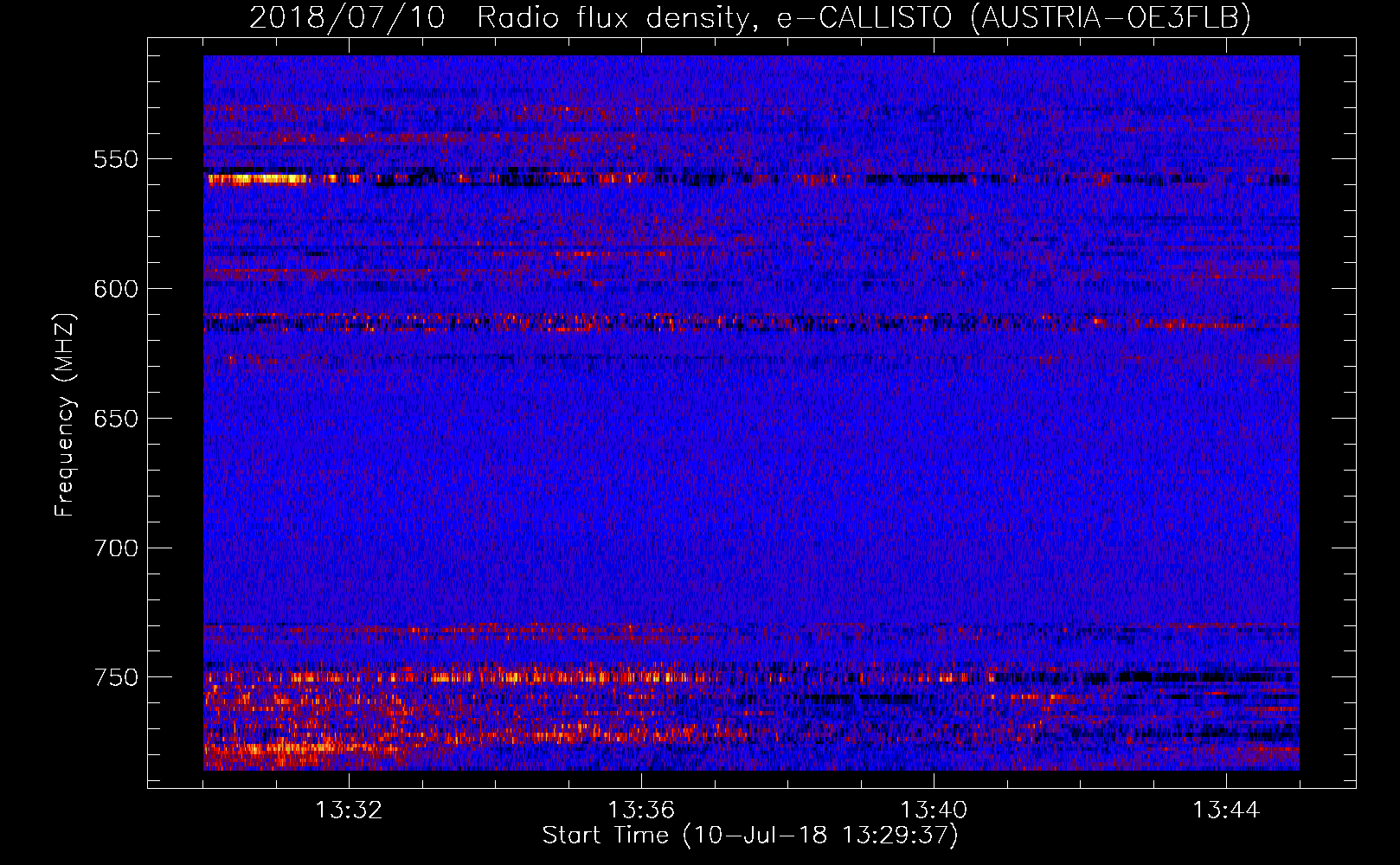Click the 550 frequency tick label
Screen dimensions: 1400x865
pyautogui.click(x=116, y=159)
